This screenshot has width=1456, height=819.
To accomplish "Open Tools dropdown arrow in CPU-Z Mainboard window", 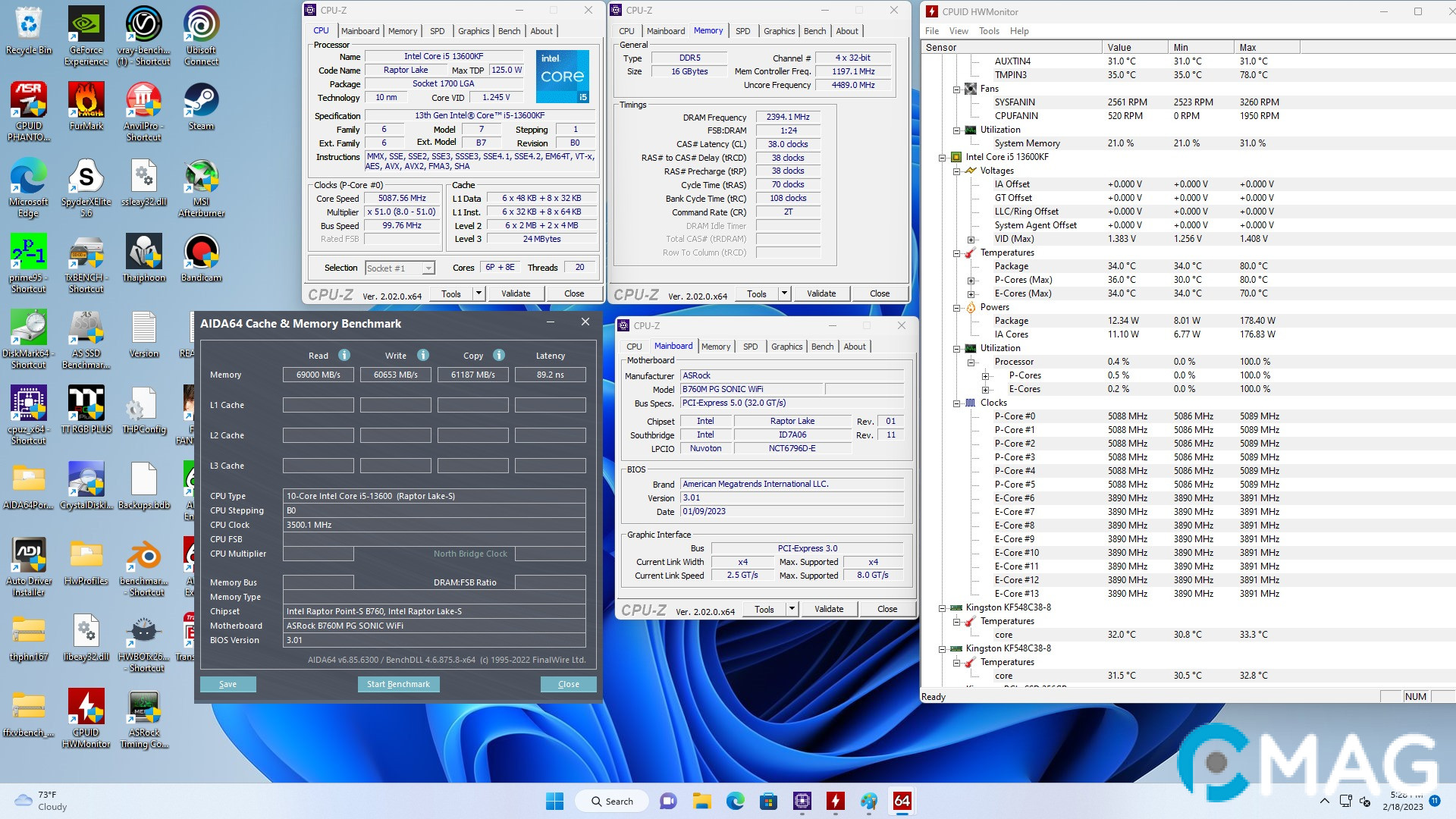I will click(x=792, y=609).
